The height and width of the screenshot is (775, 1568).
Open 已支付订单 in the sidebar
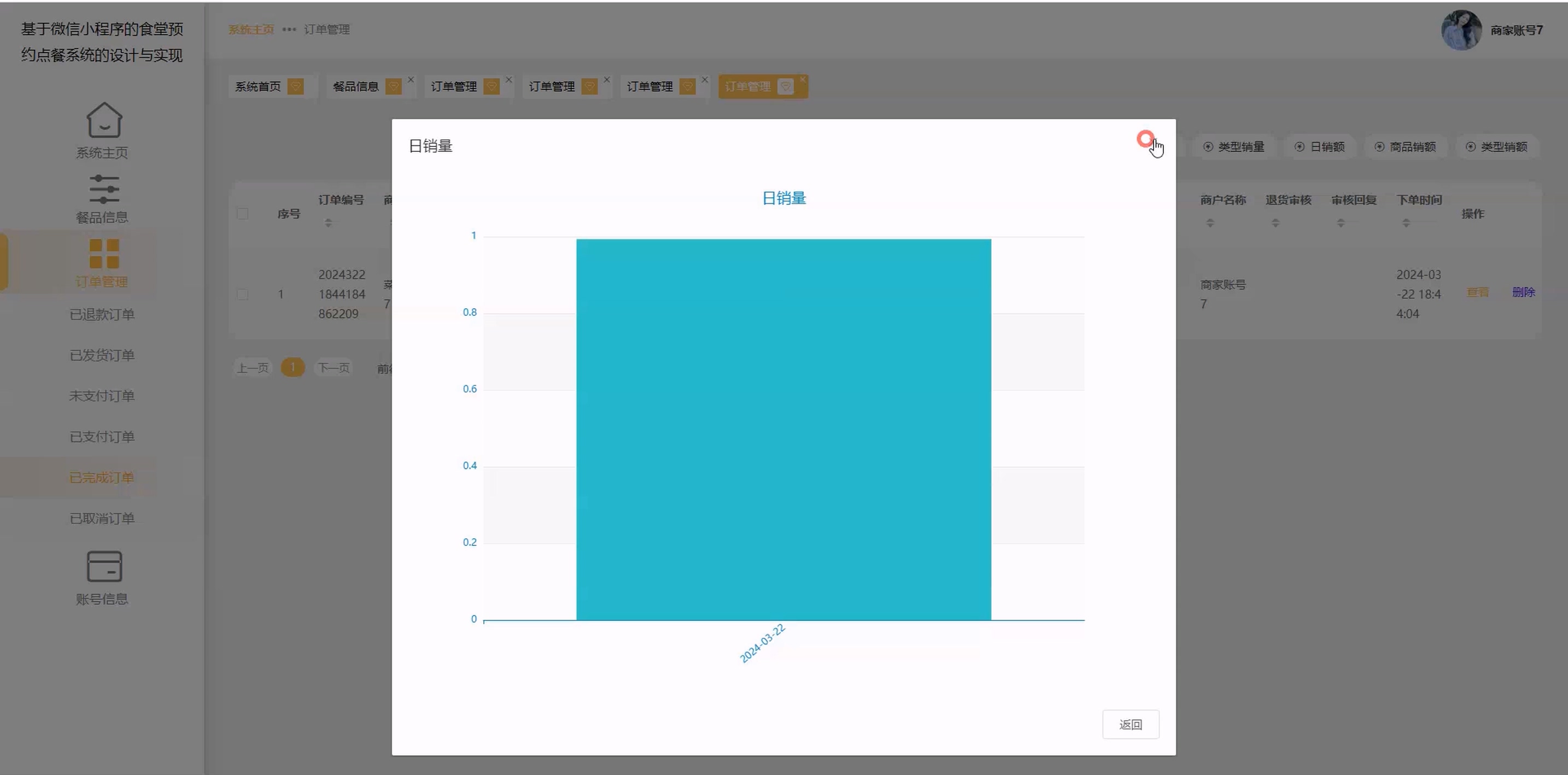(x=102, y=437)
